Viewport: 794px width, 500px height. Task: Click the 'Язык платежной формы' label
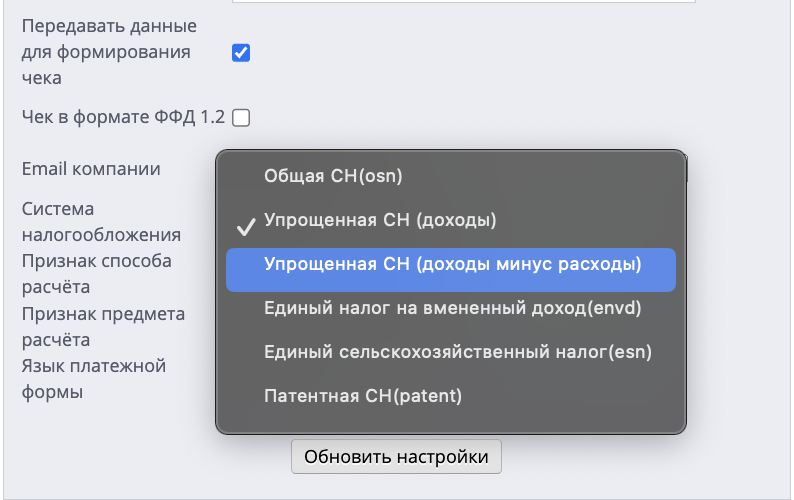(94, 378)
